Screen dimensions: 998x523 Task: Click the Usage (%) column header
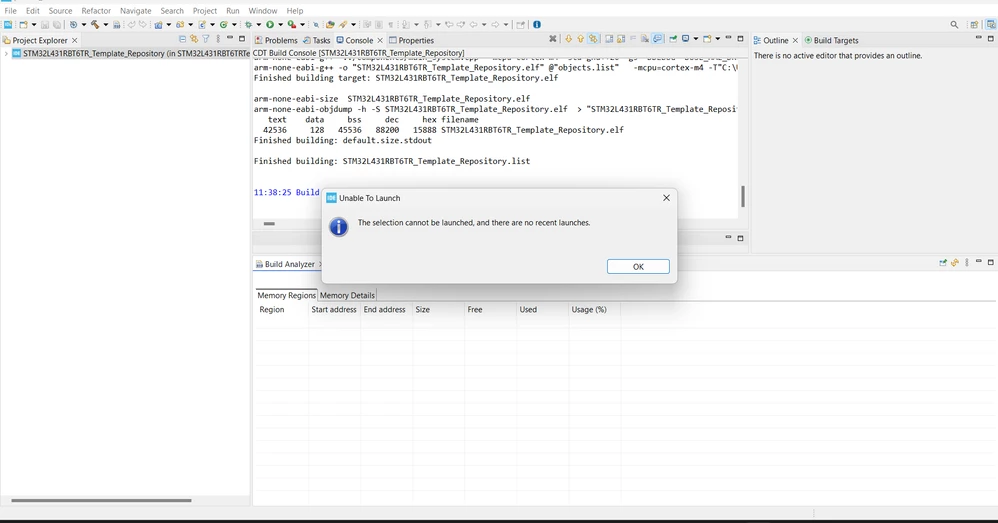pos(589,310)
